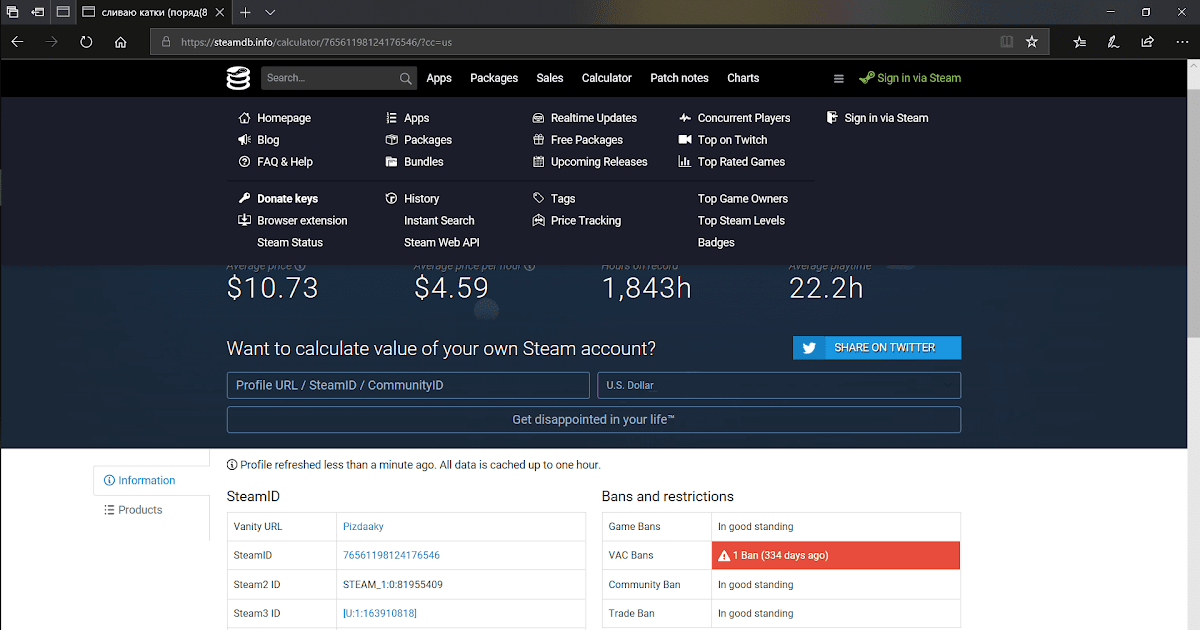1200x630 pixels.
Task: Add page to favorites star
Action: (1032, 42)
